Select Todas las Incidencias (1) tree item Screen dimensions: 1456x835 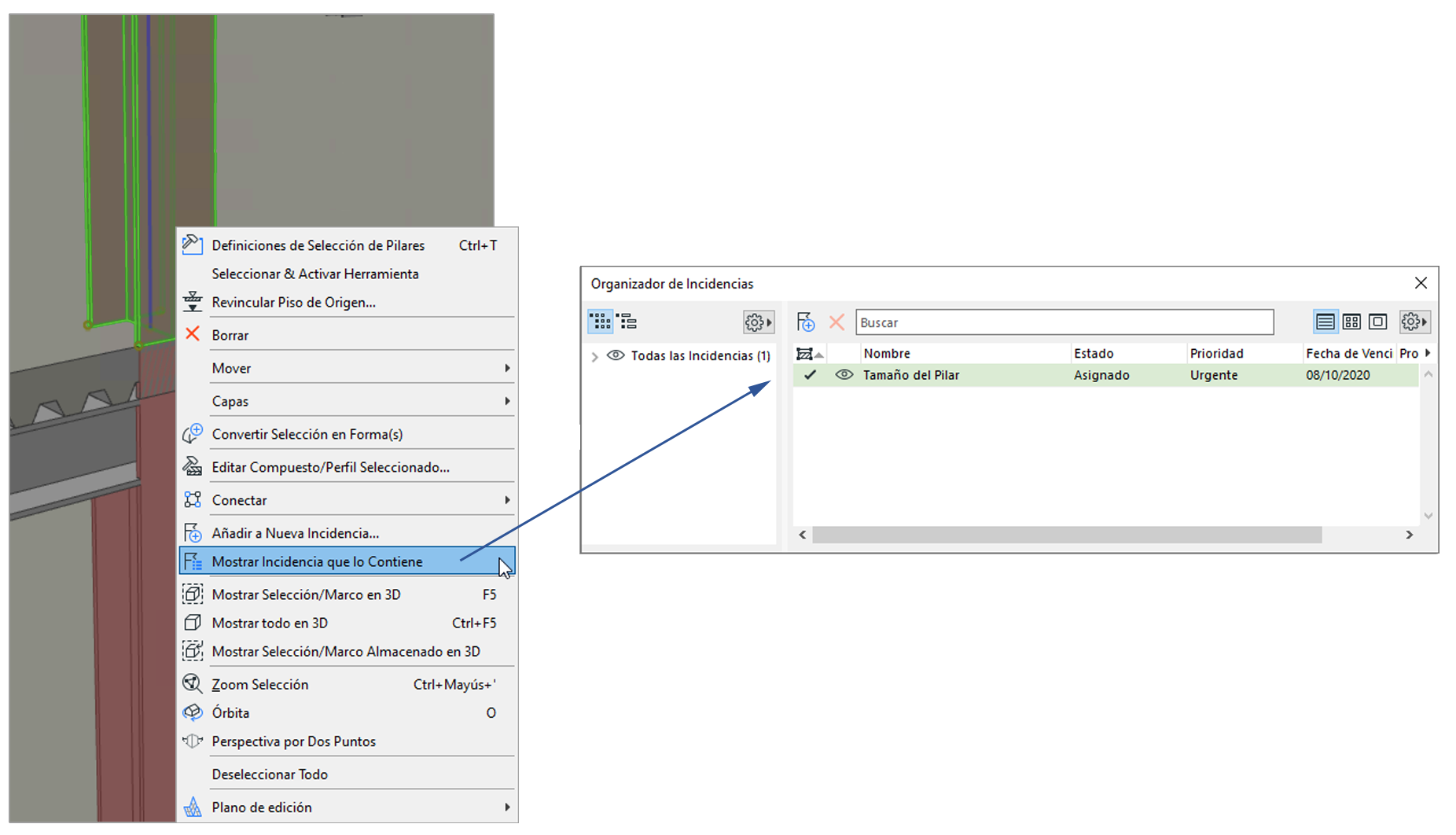point(700,356)
